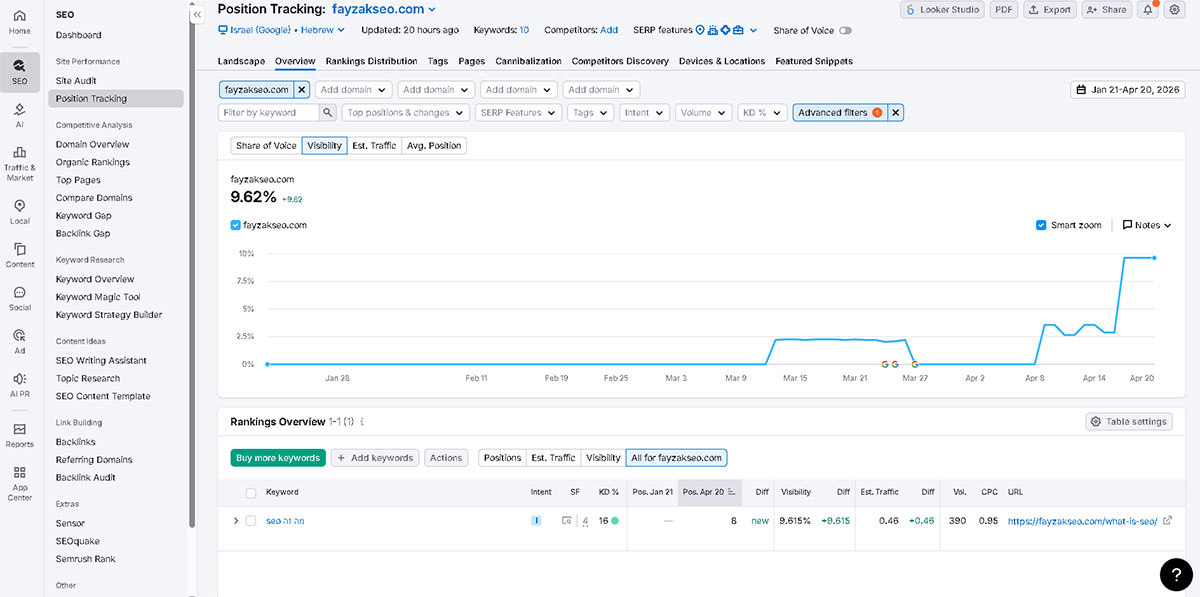Click the Intent 'I' badge in keyword row

pyautogui.click(x=536, y=521)
